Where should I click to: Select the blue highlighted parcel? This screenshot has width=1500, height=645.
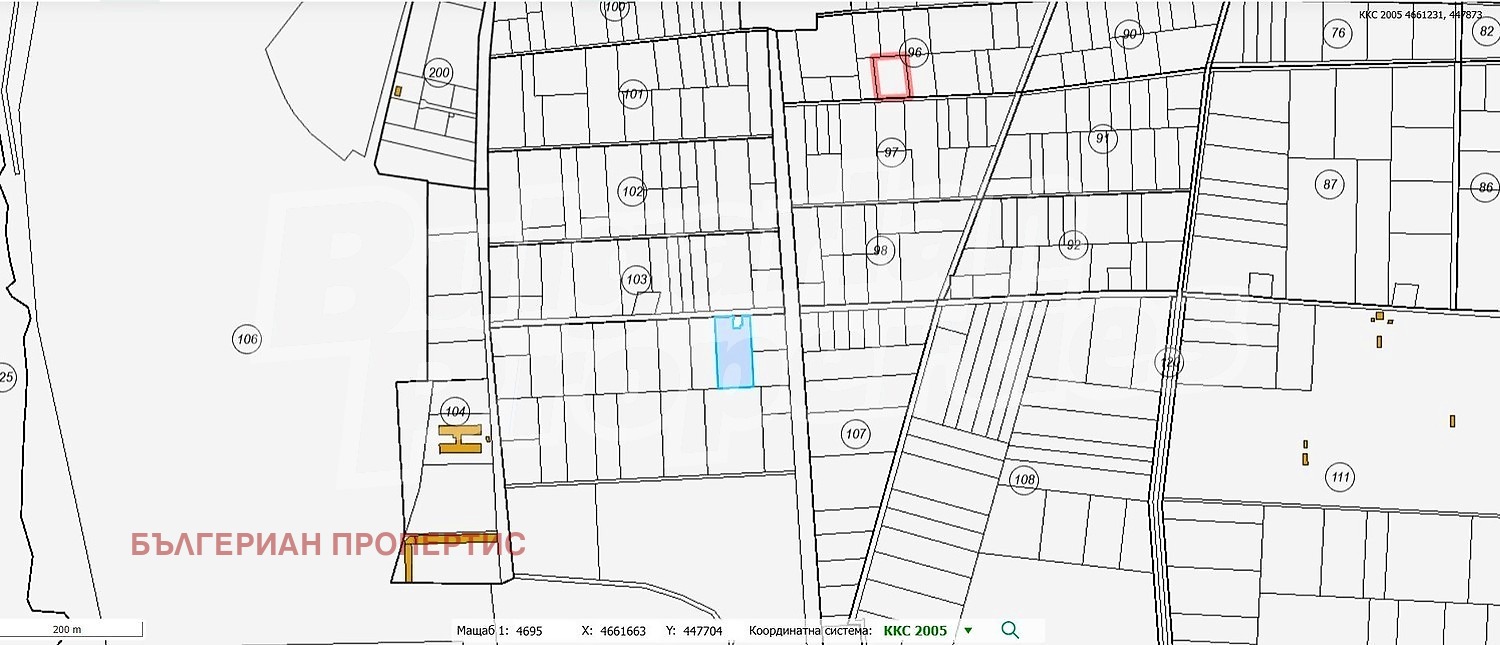click(x=734, y=355)
